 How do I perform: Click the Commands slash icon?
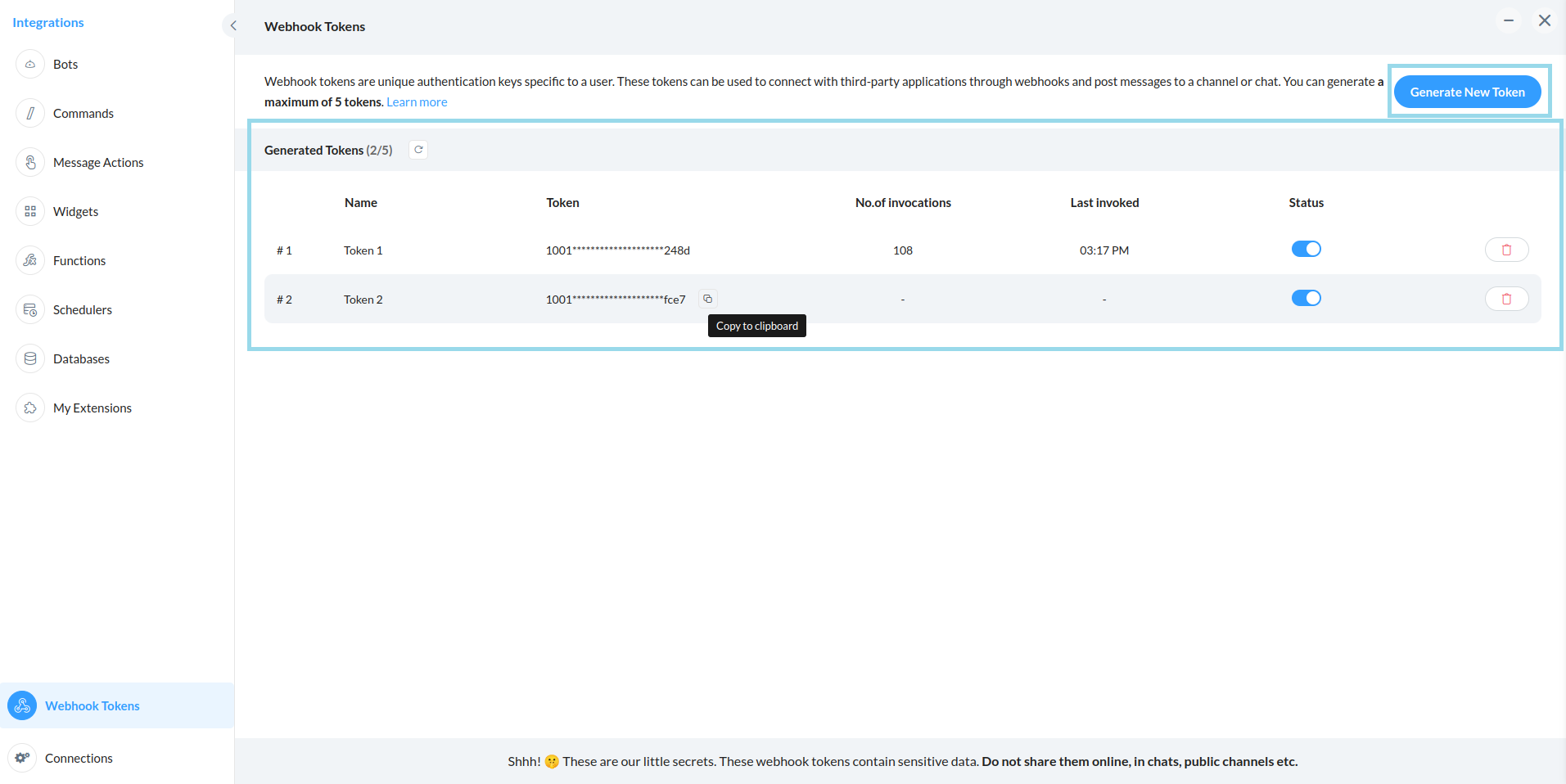[x=30, y=113]
